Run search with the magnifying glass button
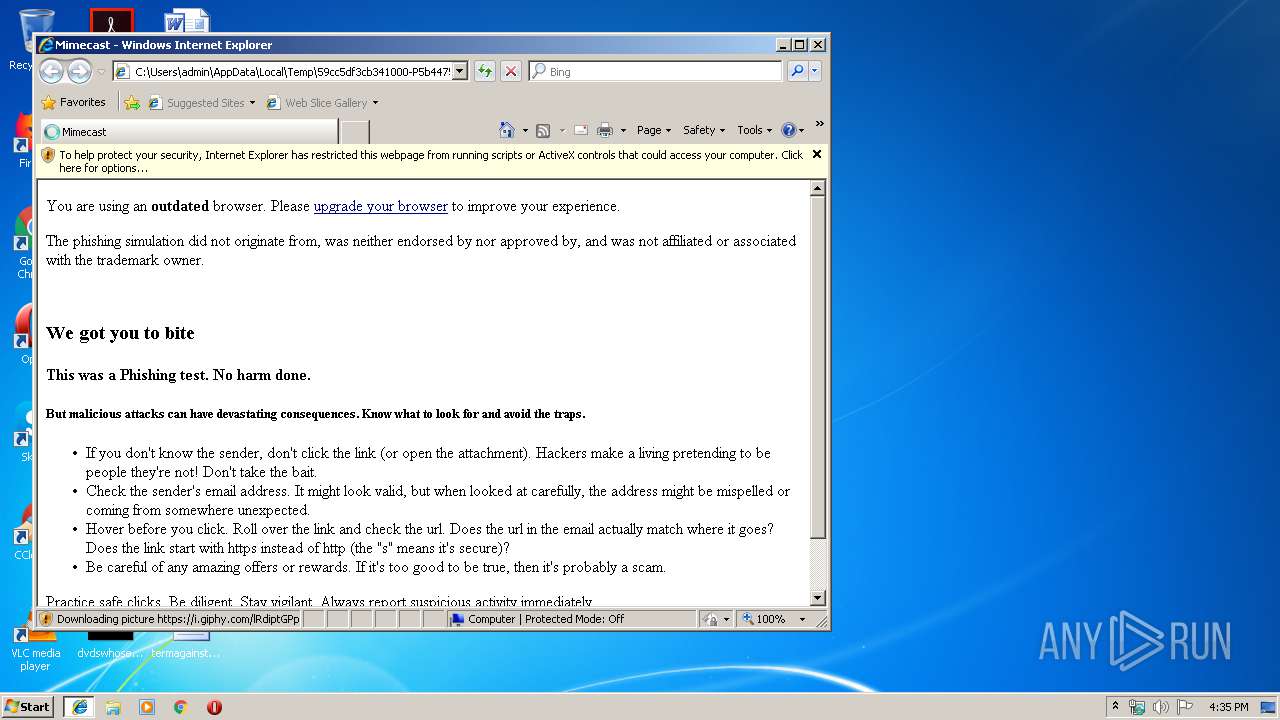 [x=797, y=71]
